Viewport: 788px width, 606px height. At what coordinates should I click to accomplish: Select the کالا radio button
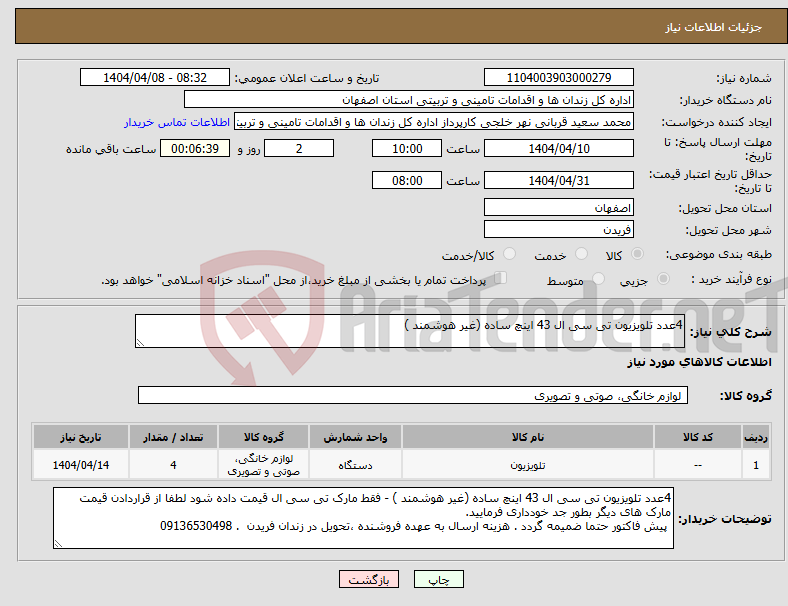point(637,254)
